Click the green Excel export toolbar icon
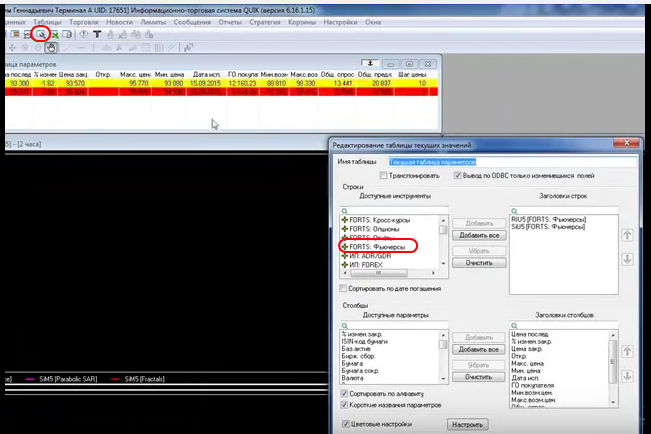 click(x=54, y=34)
